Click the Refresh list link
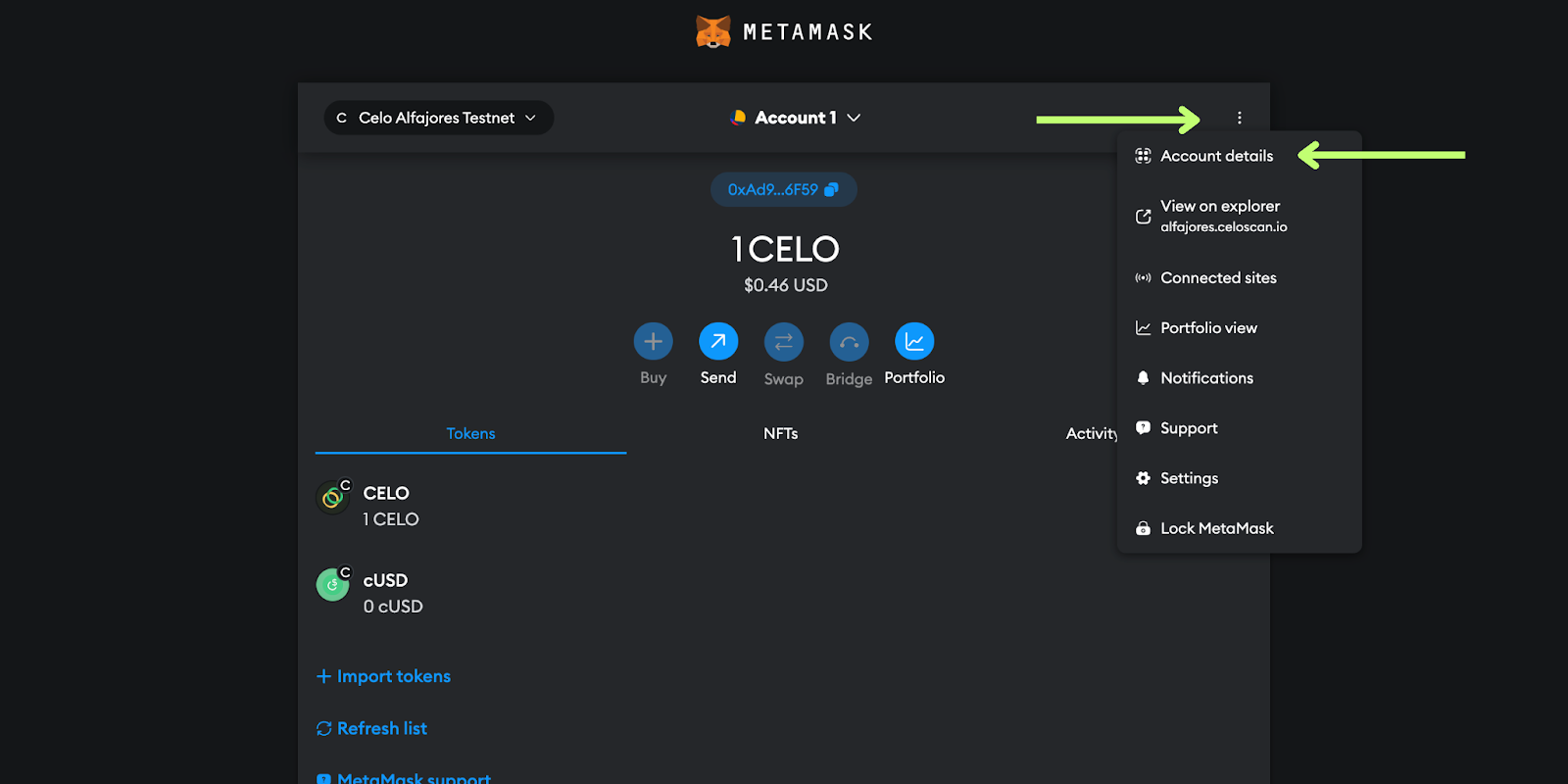This screenshot has height=784, width=1568. [371, 728]
